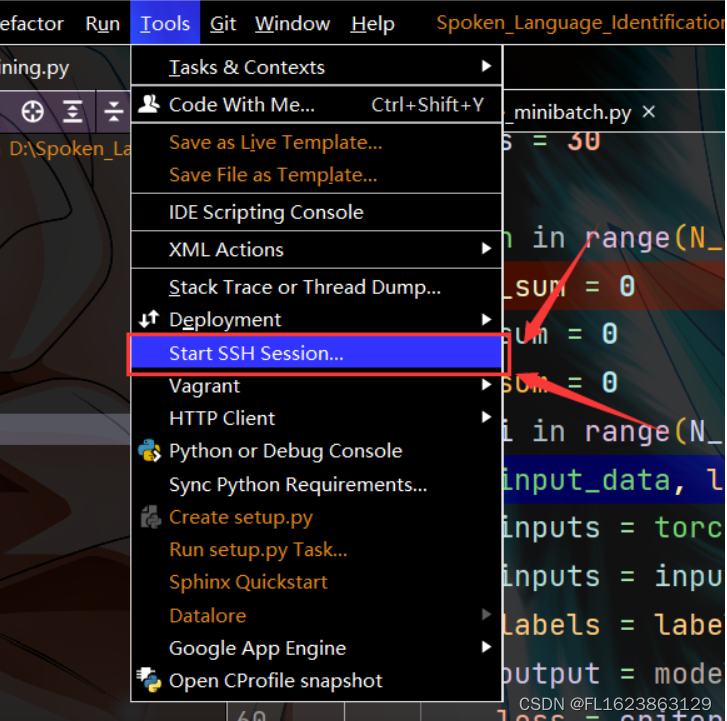Select Code With Me menu entry
This screenshot has width=727, height=721.
click(x=317, y=105)
